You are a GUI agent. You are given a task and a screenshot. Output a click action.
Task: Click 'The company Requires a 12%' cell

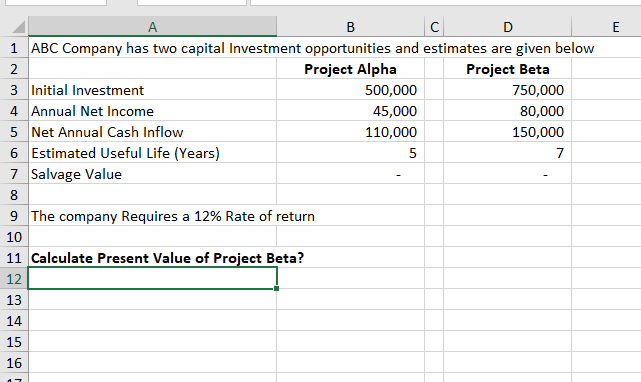point(152,216)
